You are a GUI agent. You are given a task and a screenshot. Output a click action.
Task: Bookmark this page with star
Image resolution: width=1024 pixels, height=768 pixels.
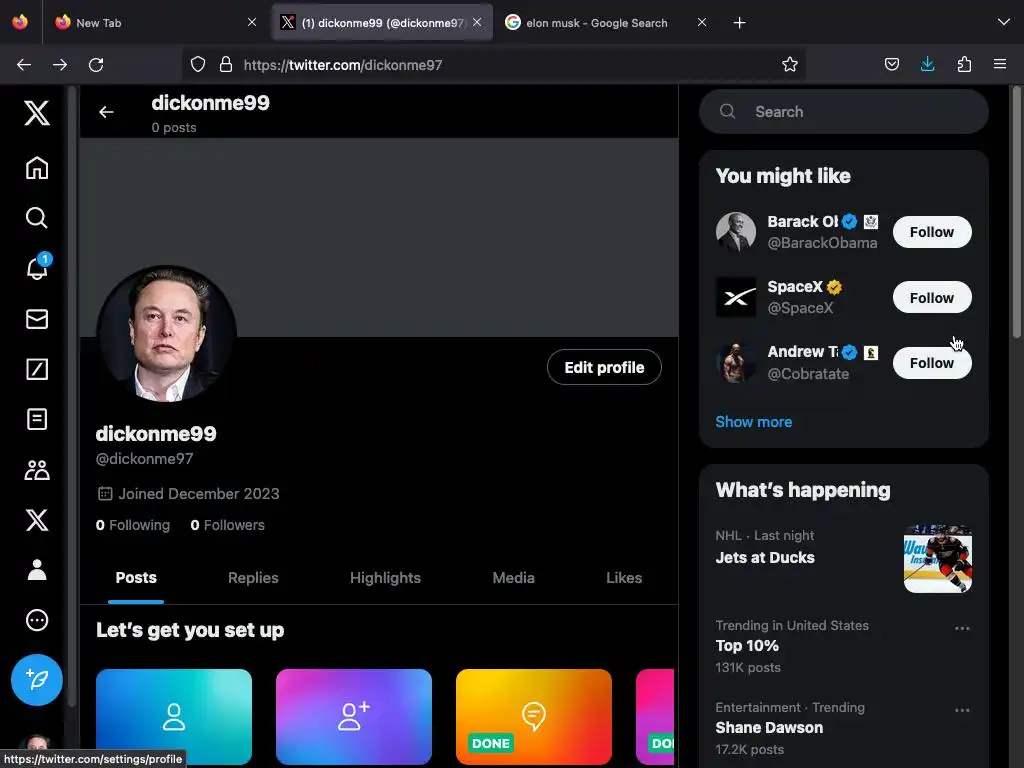[x=790, y=64]
